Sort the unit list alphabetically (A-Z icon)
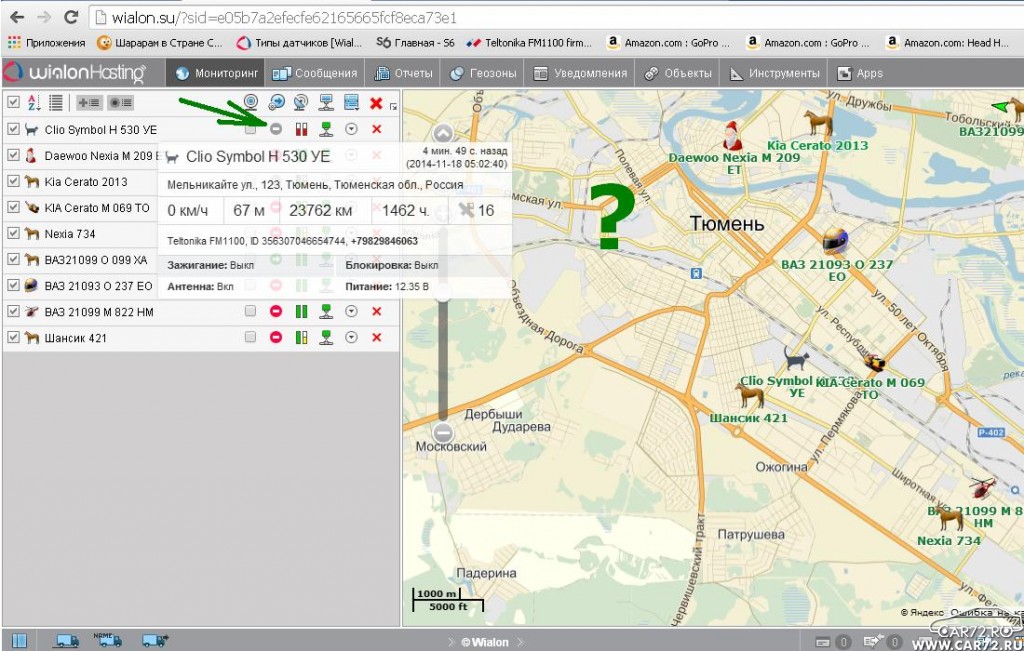 [34, 103]
